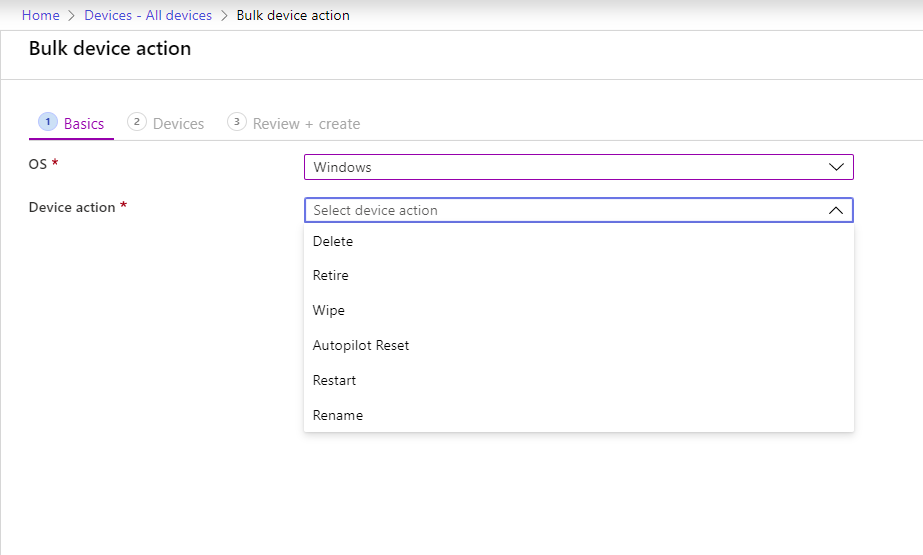Go to the Review + create tab
Image resolution: width=923 pixels, height=555 pixels.
[x=306, y=124]
